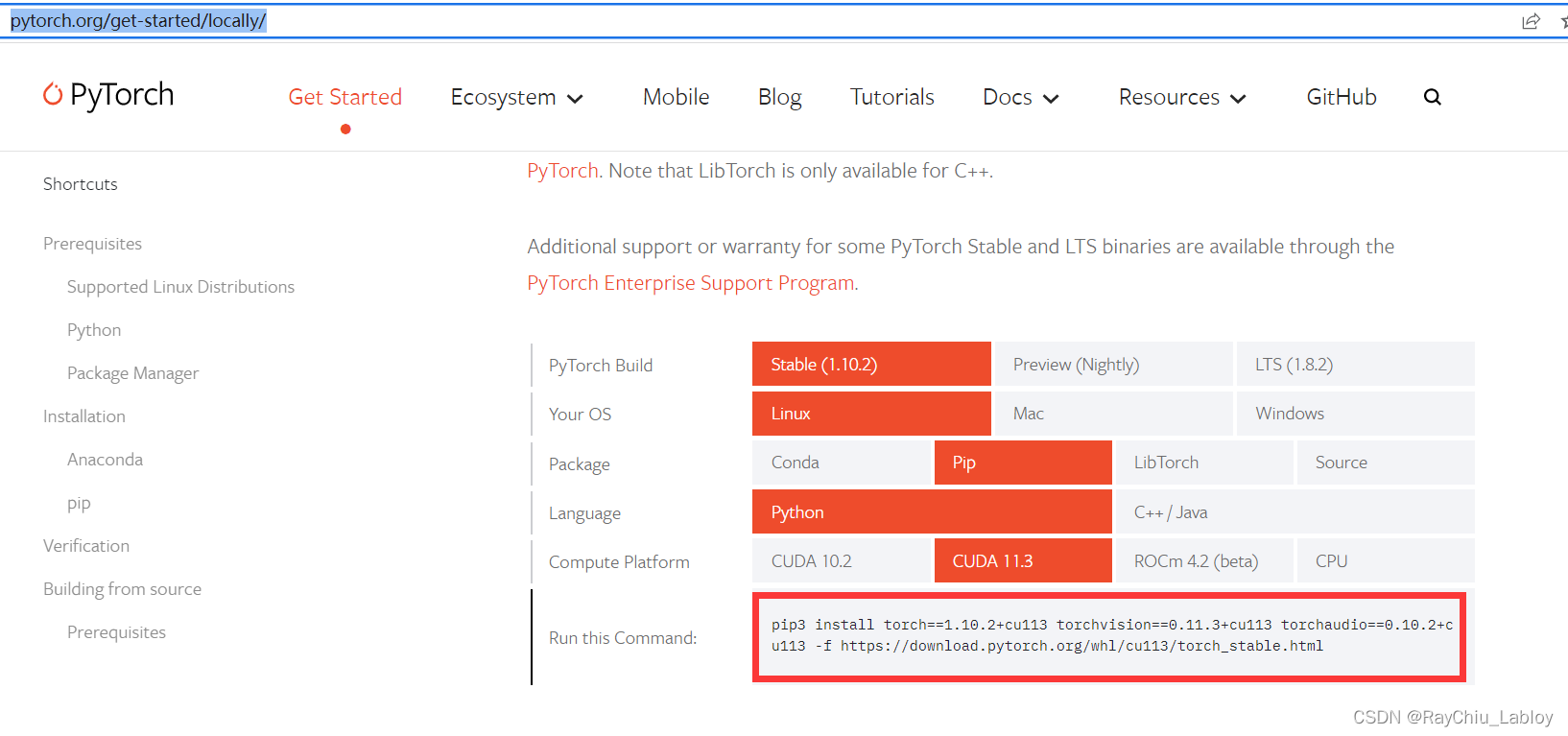Select the Pip package option
The image size is (1568, 736).
1023,463
